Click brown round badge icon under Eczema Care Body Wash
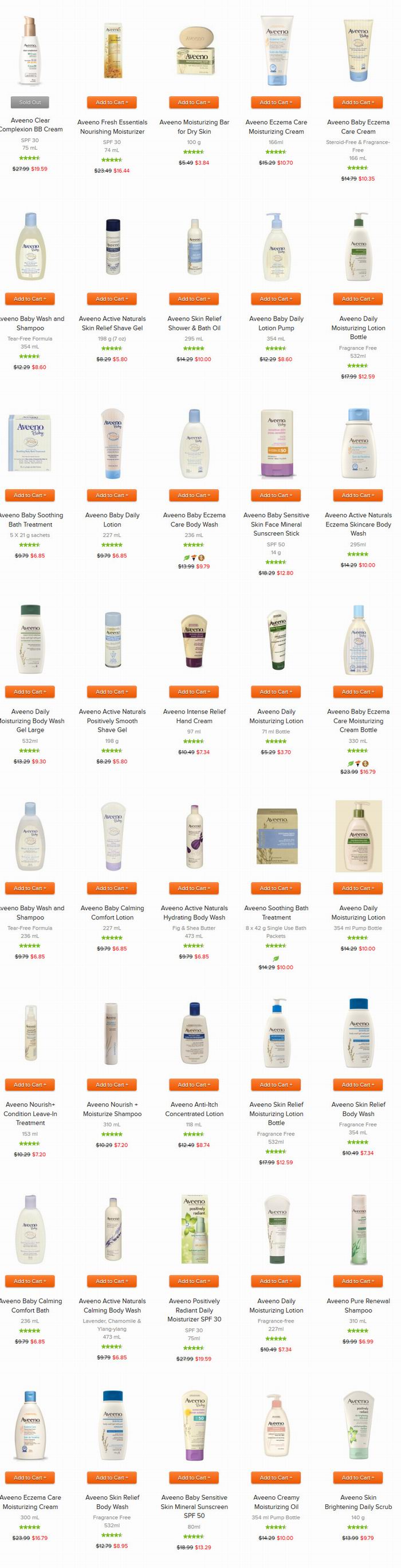Screen dimensions: 401x1568 point(201,557)
